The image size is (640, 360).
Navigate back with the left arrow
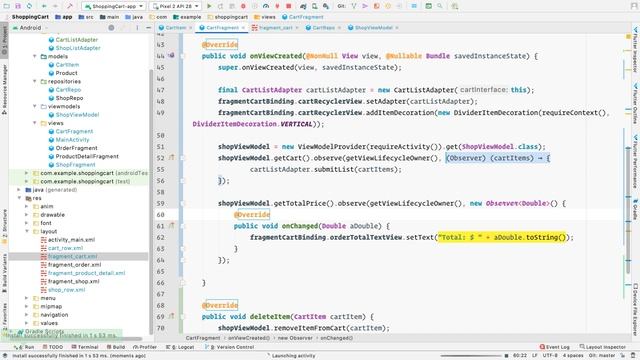[44, 6]
